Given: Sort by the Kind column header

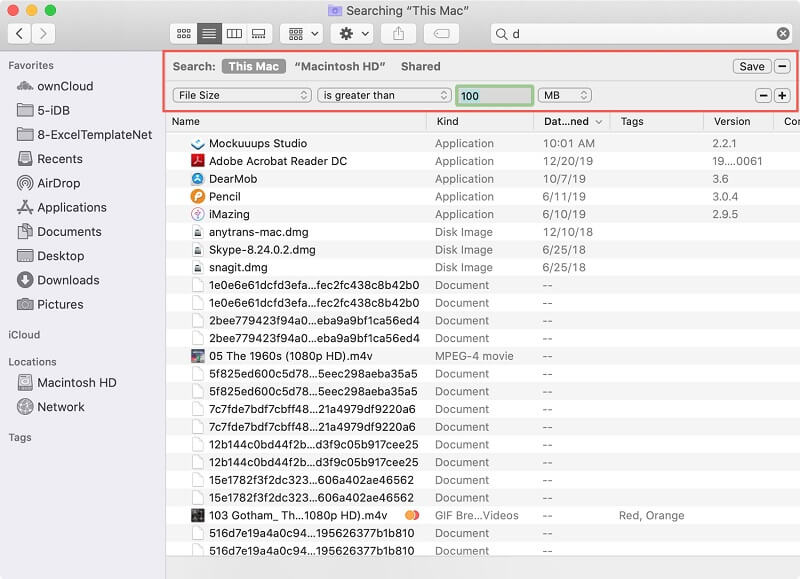Looking at the screenshot, I should click(x=480, y=121).
